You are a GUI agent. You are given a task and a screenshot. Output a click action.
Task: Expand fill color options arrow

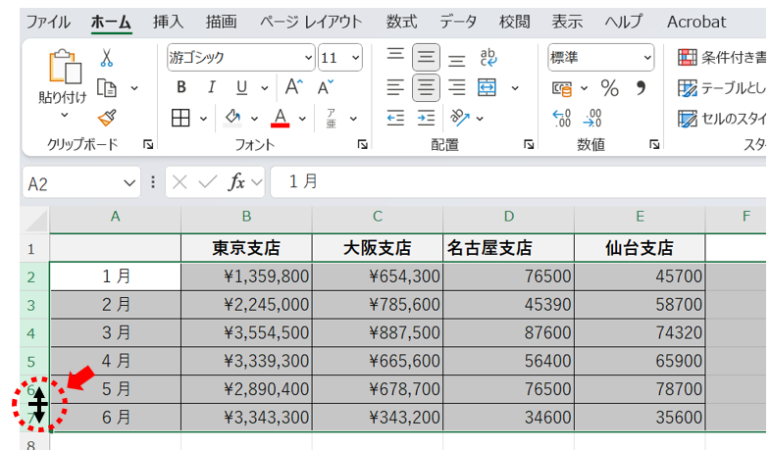pyautogui.click(x=254, y=118)
